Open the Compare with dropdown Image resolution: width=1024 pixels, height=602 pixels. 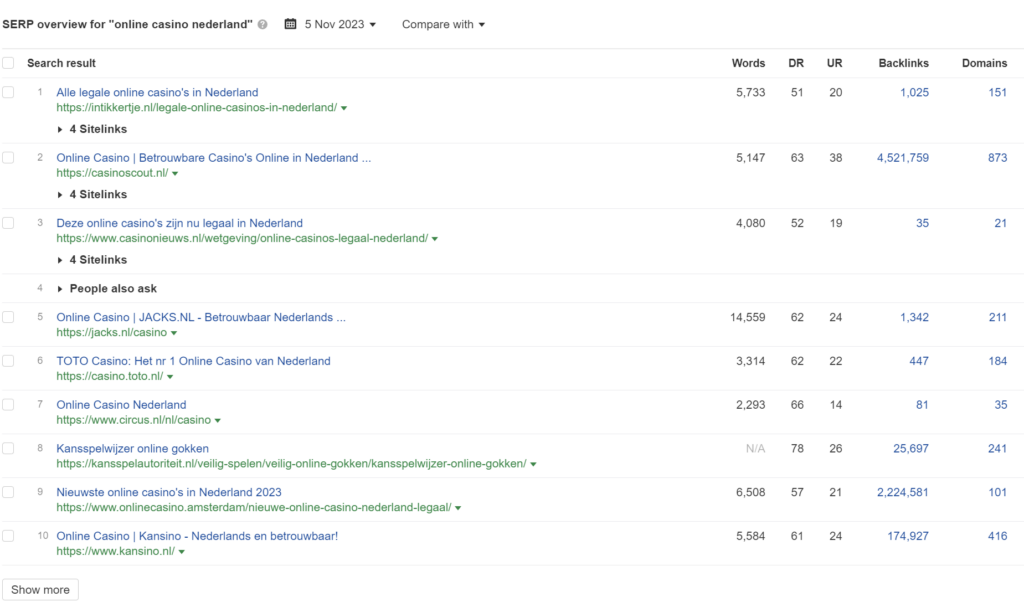[443, 24]
